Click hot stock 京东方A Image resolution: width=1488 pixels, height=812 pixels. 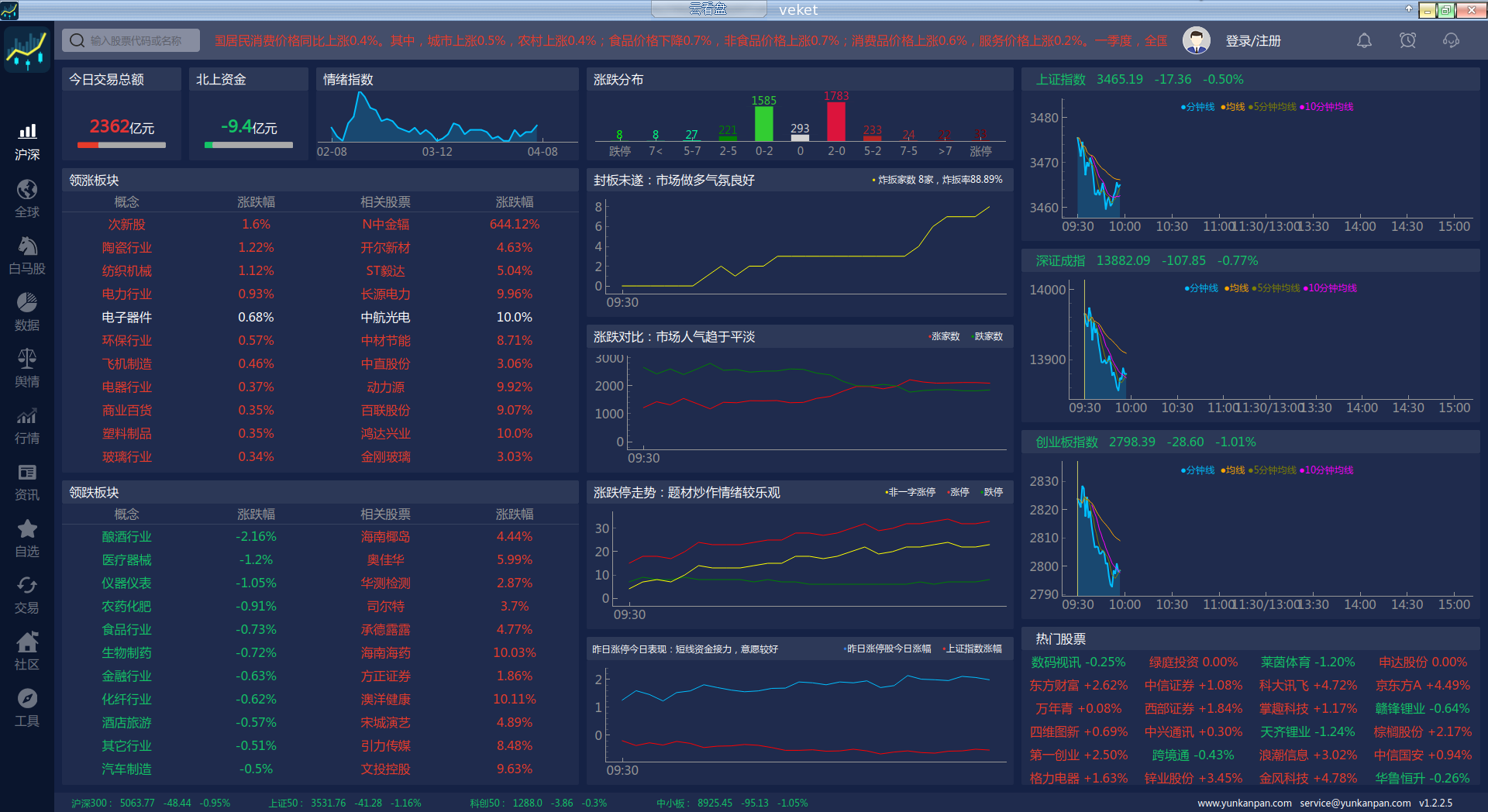[1423, 685]
